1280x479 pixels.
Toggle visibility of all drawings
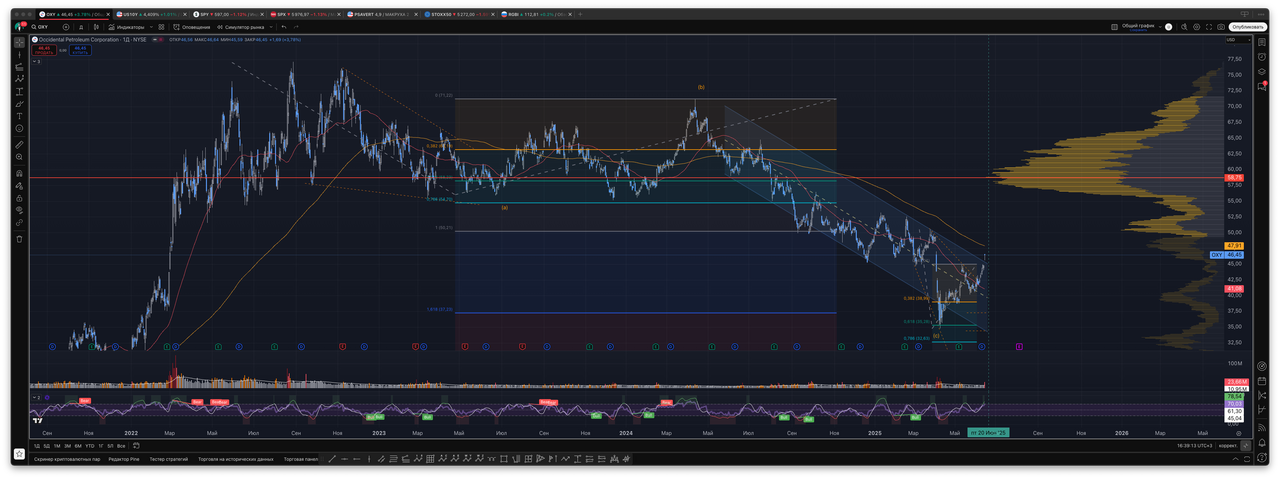tap(19, 210)
